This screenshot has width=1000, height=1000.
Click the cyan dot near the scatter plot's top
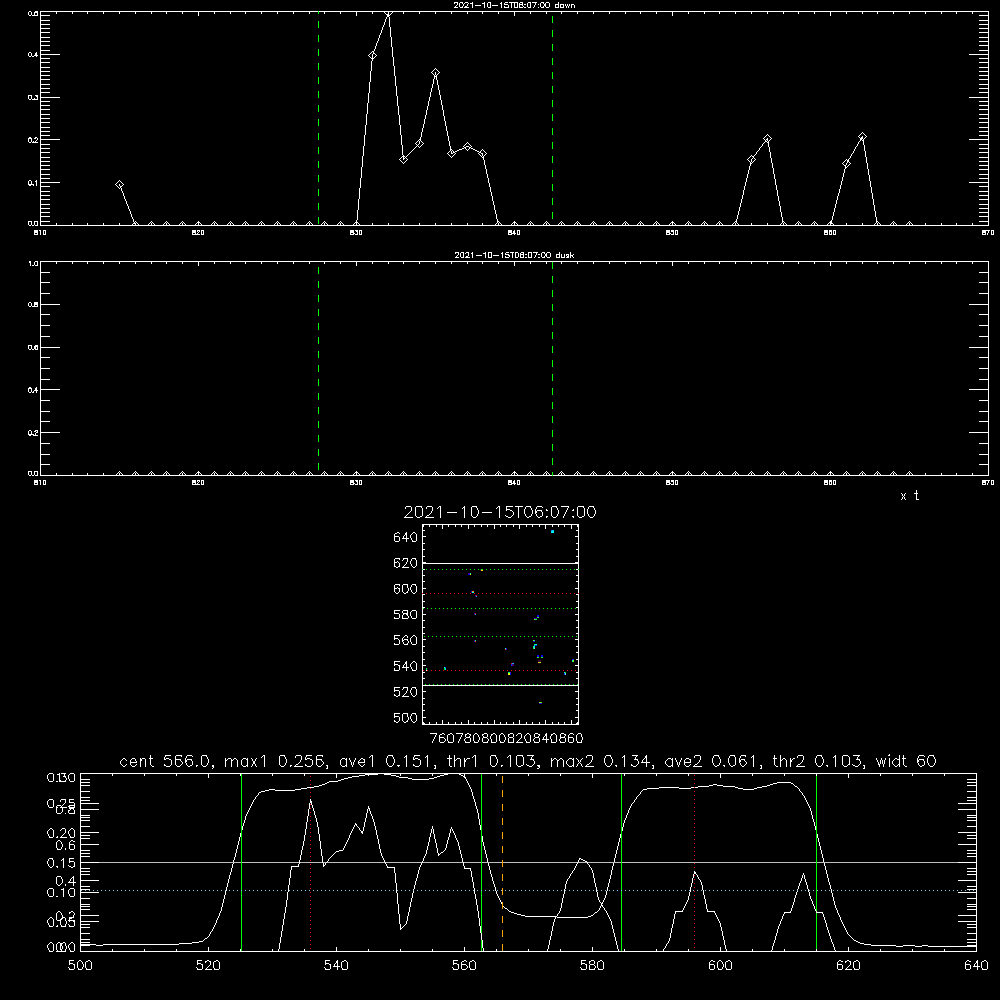[x=552, y=531]
